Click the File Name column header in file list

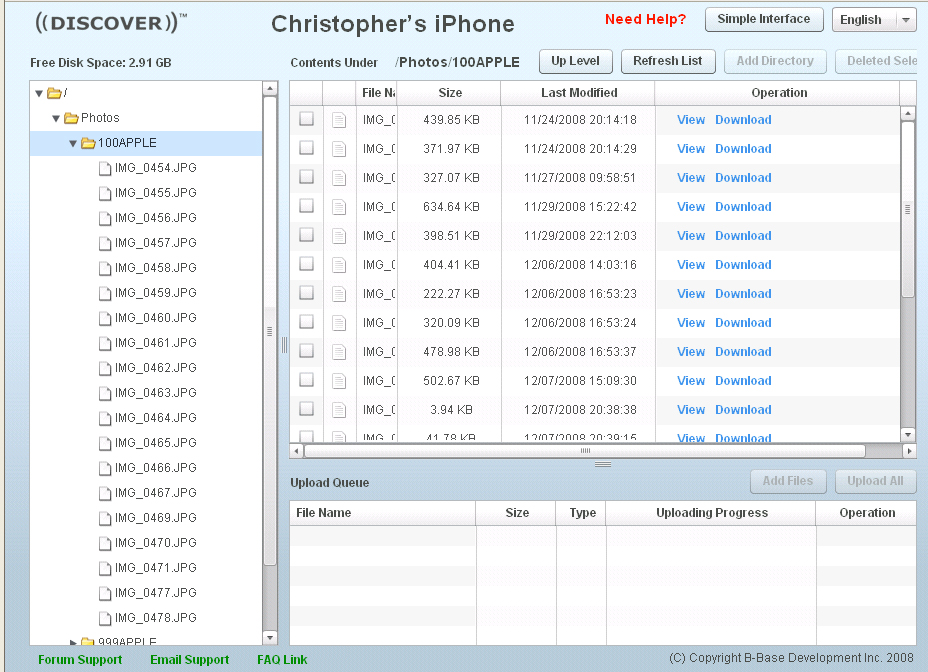click(377, 93)
